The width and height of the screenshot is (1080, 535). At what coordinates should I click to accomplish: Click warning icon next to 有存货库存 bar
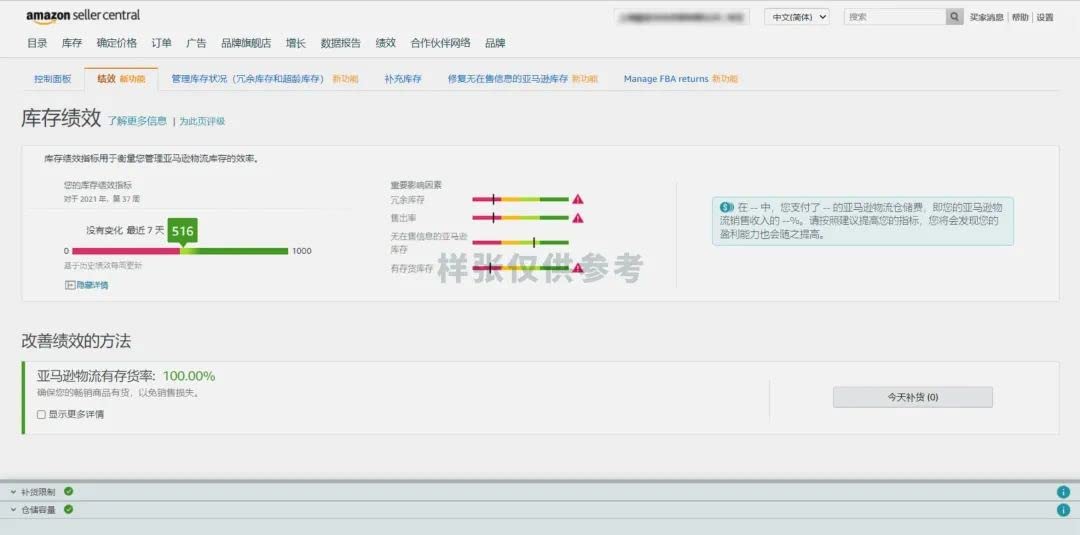[x=578, y=268]
